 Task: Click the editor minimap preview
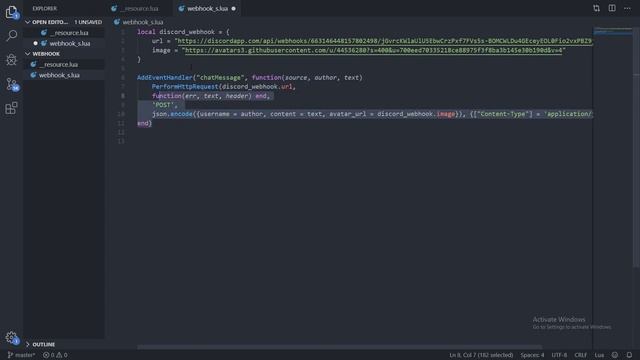pyautogui.click(x=612, y=32)
